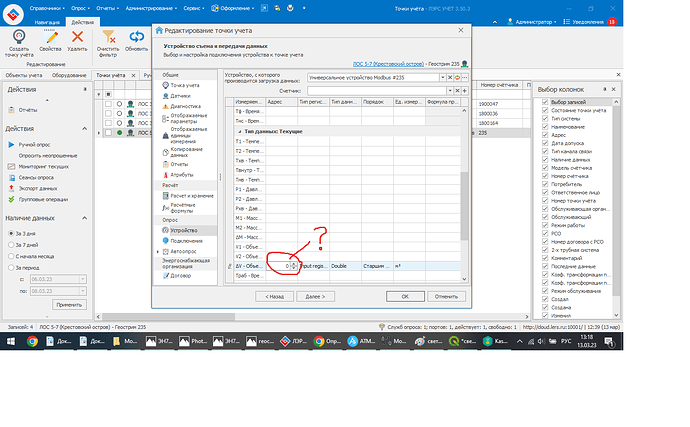The height and width of the screenshot is (427, 690).
Task: Open the Копирование данных page
Action: click(x=186, y=152)
